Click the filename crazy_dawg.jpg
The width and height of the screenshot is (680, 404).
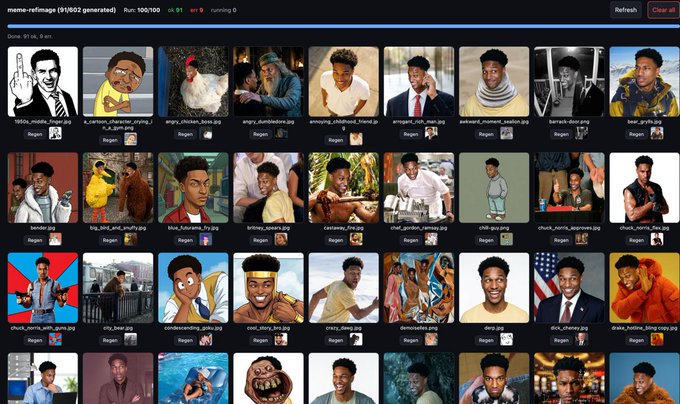click(x=343, y=328)
